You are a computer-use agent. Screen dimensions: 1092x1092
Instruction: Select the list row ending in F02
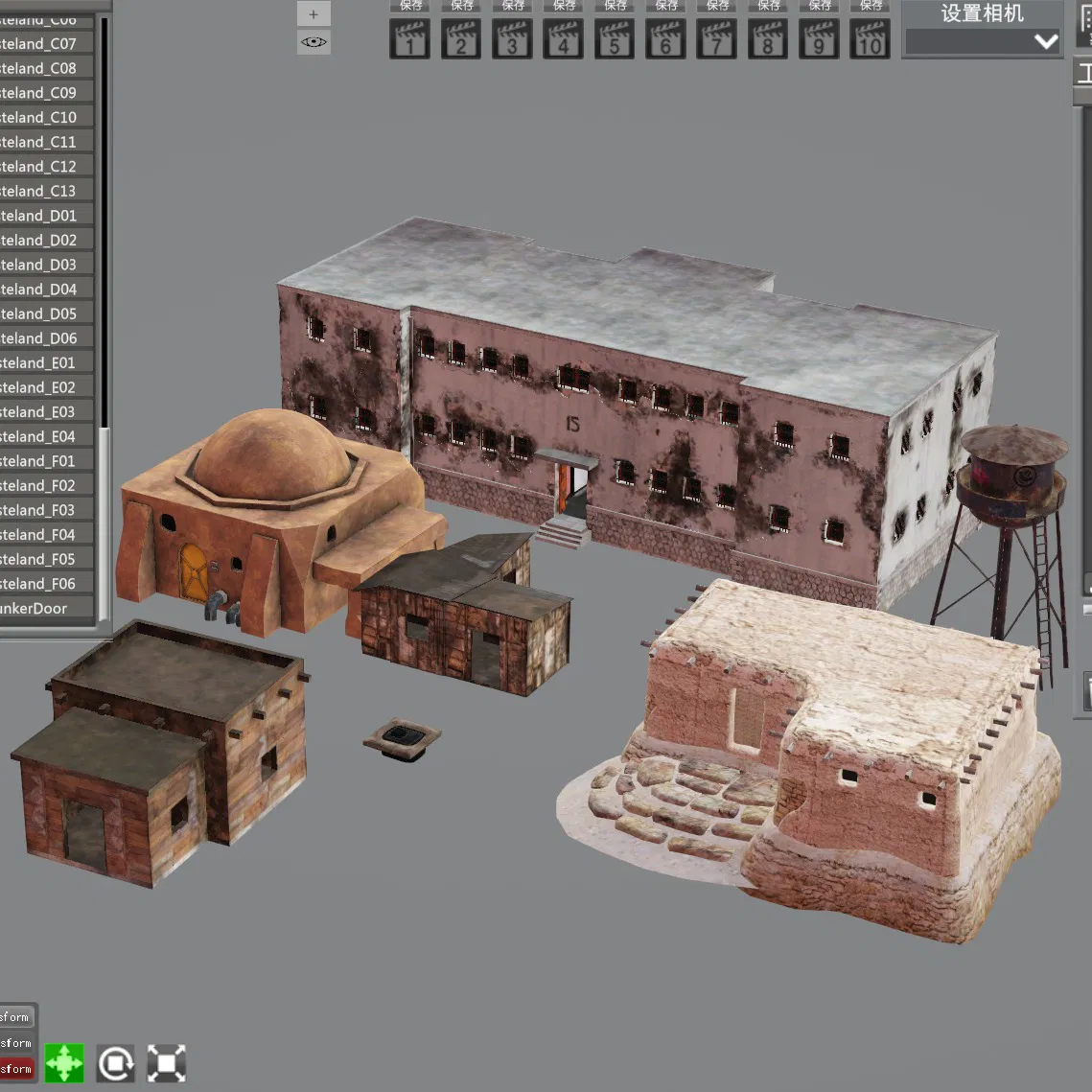47,485
